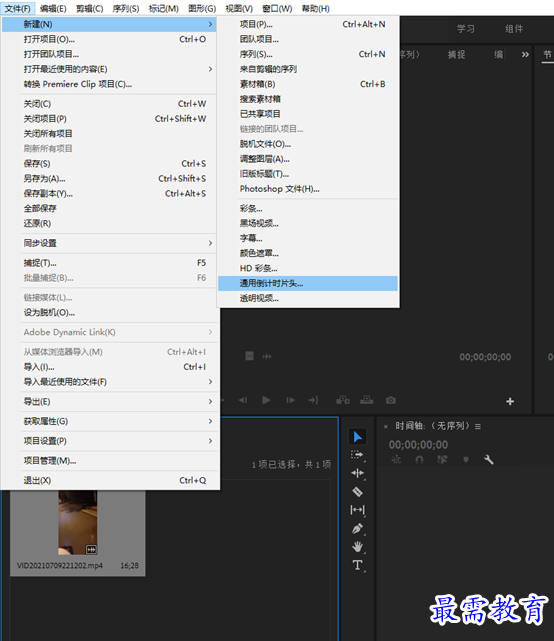Expand the 获取属性(G) submenu
Screen dimensions: 554x641
point(110,421)
